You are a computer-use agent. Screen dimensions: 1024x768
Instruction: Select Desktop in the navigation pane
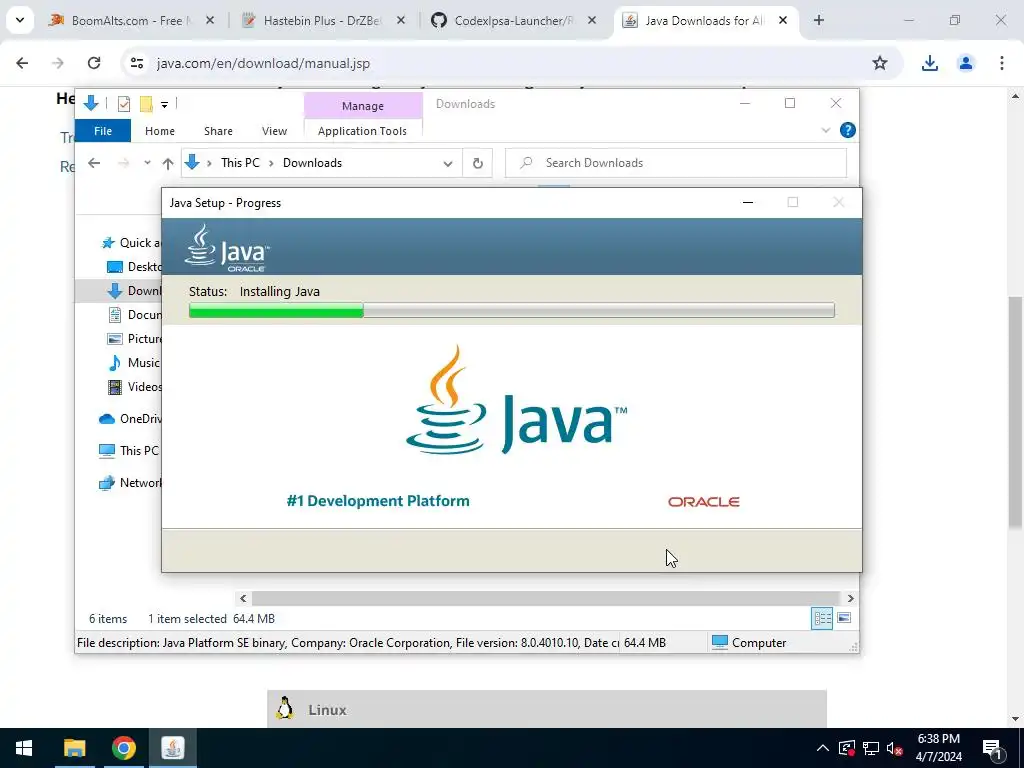134,266
